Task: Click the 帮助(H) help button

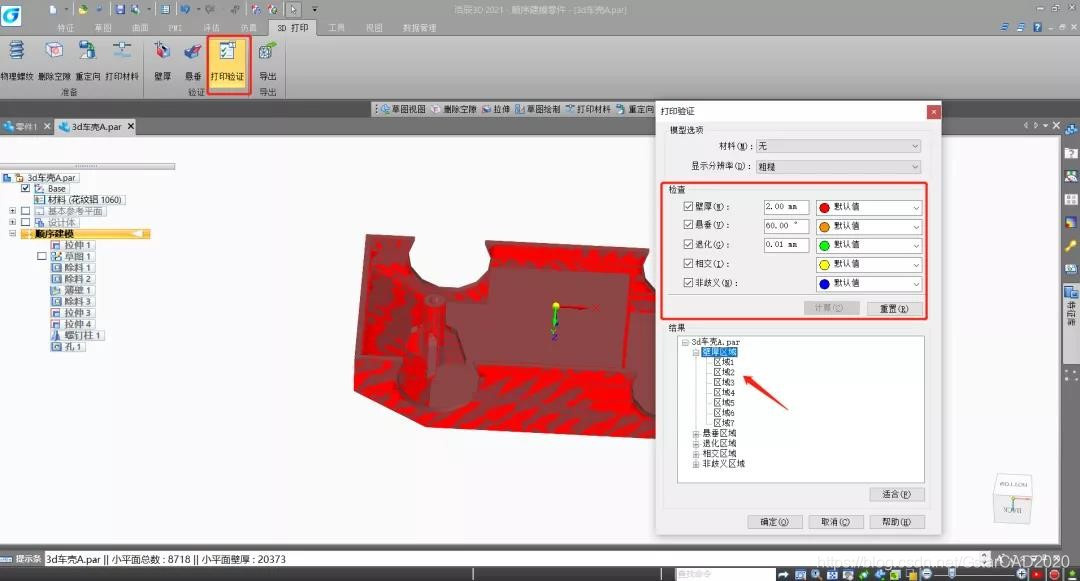Action: tap(896, 522)
